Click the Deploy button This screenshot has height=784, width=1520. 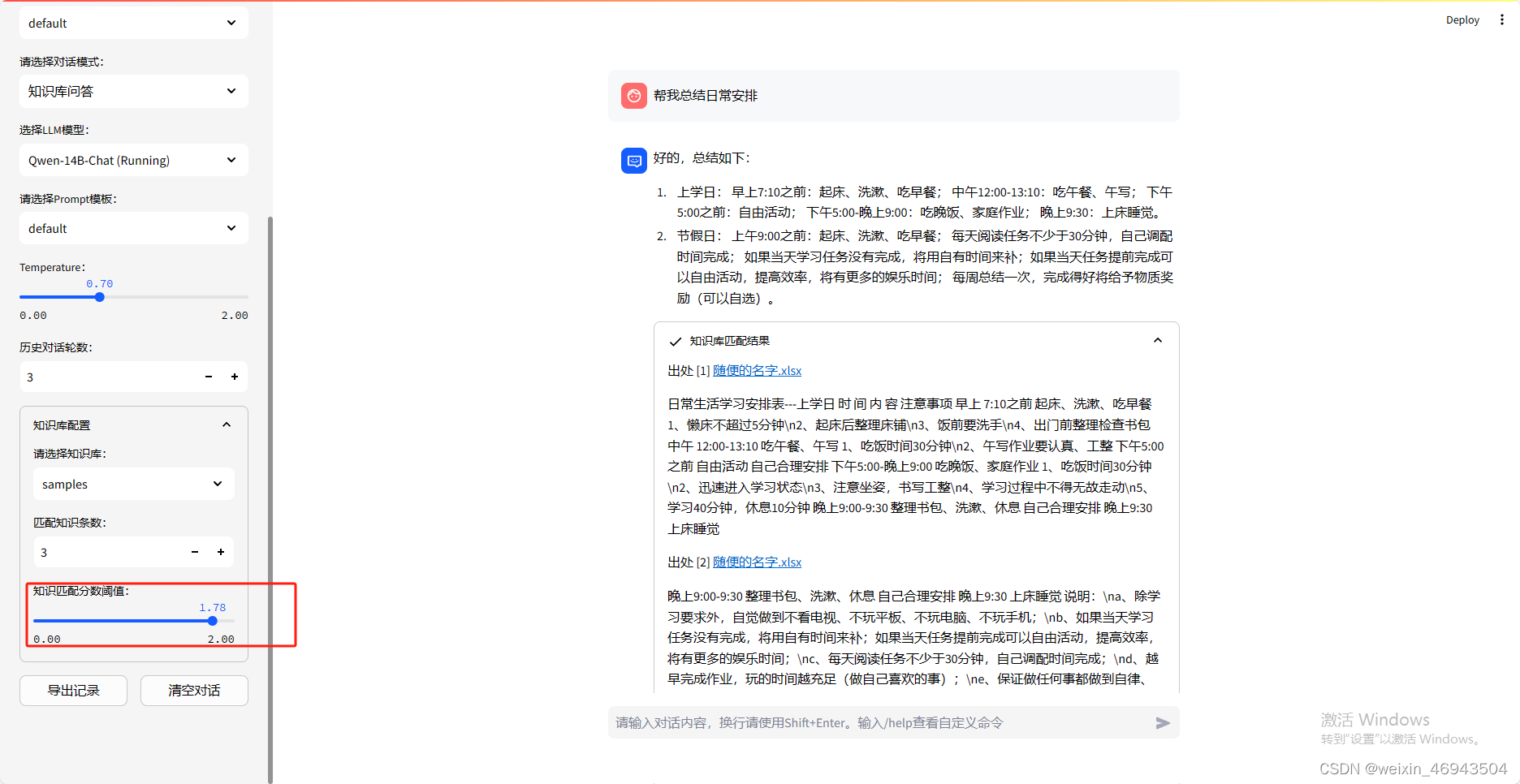1462,20
